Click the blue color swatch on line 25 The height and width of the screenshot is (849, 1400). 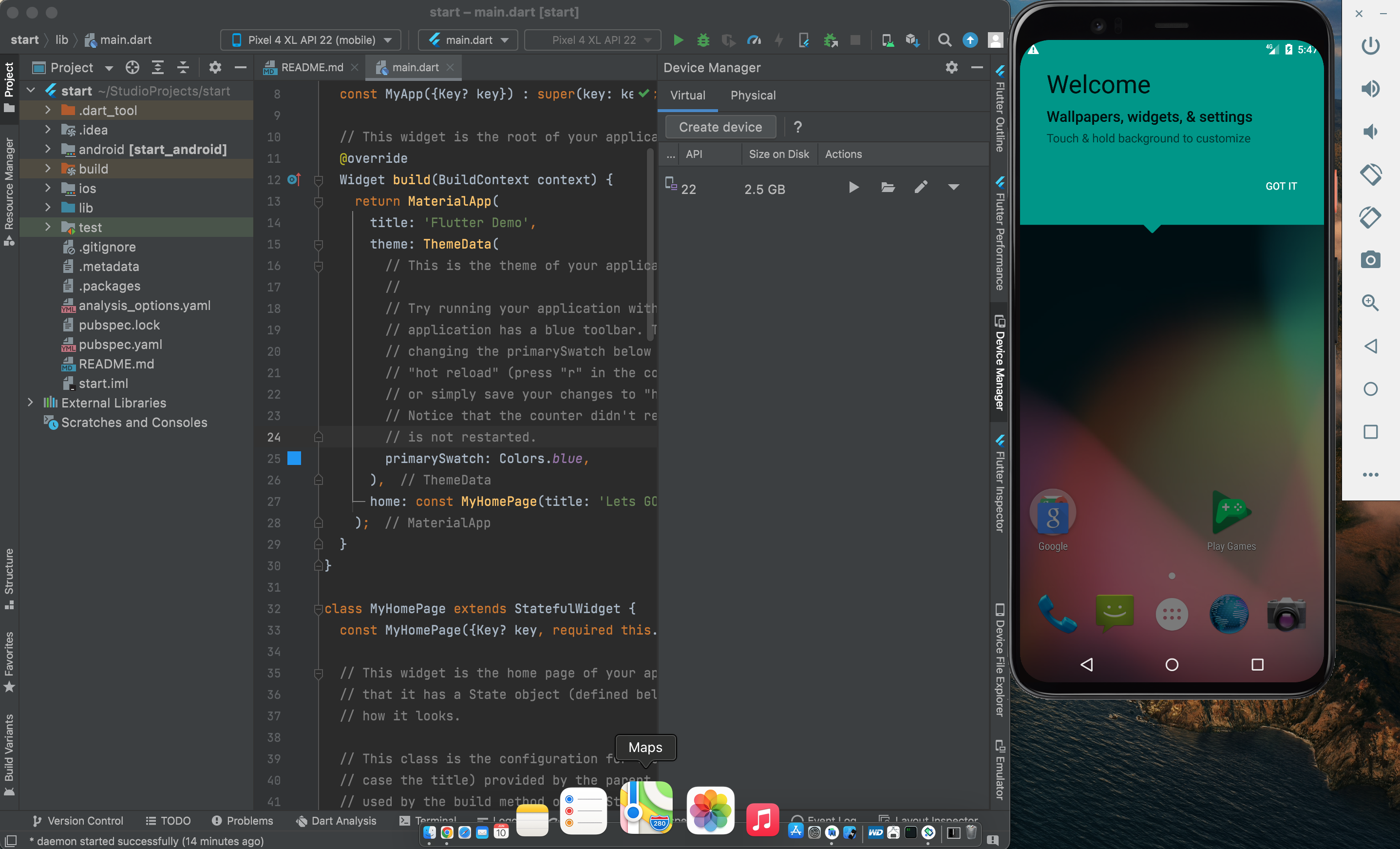(x=294, y=458)
